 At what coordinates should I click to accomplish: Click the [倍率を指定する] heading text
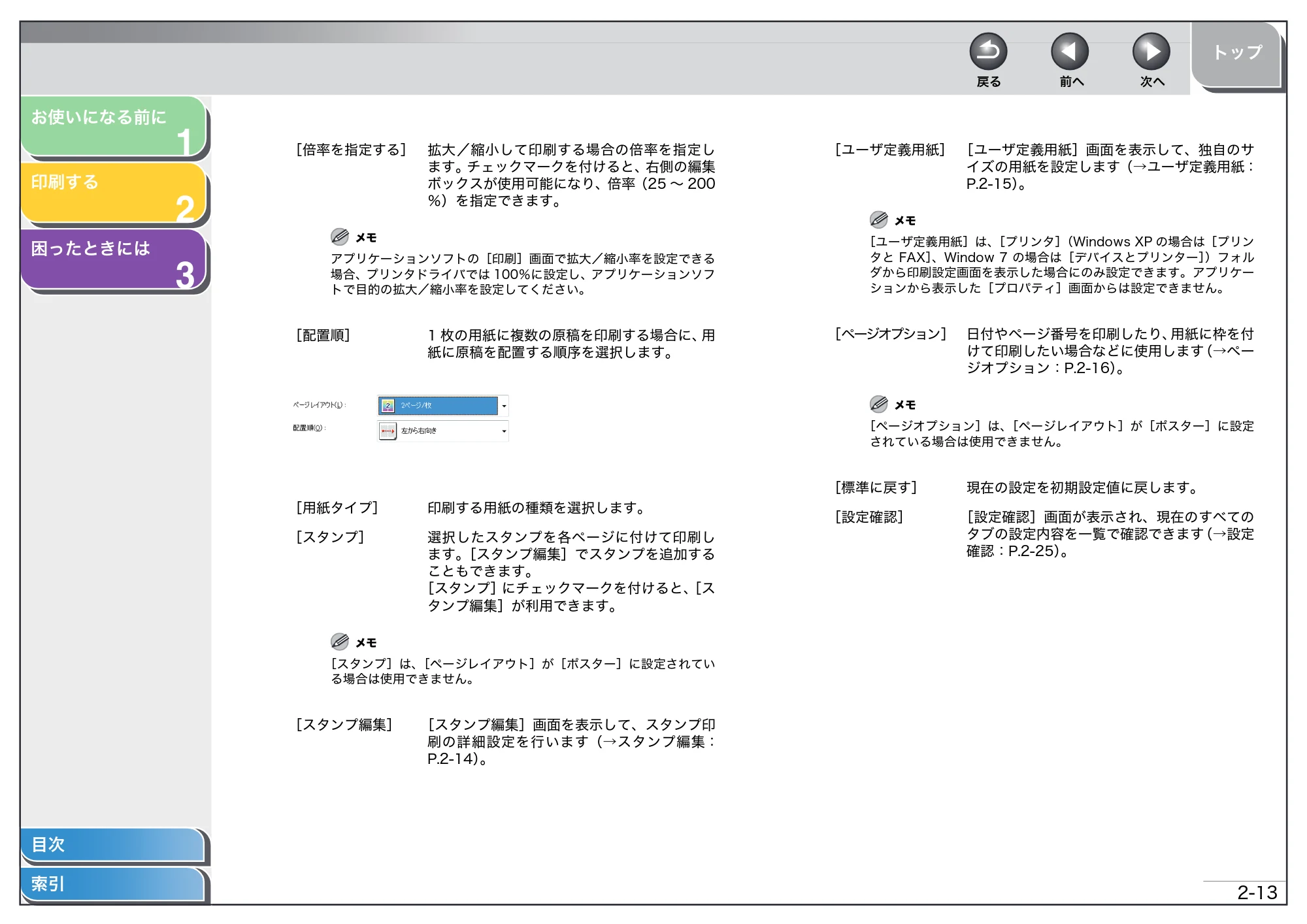[351, 150]
